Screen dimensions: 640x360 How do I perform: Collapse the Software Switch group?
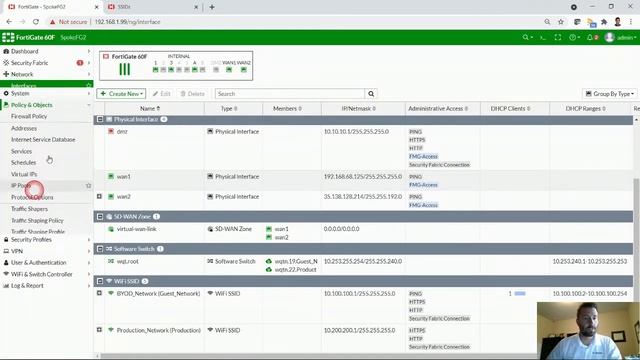(x=100, y=249)
